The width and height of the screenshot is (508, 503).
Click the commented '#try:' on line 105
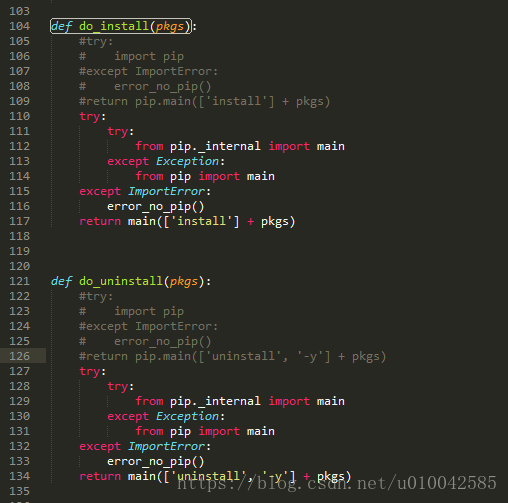96,41
